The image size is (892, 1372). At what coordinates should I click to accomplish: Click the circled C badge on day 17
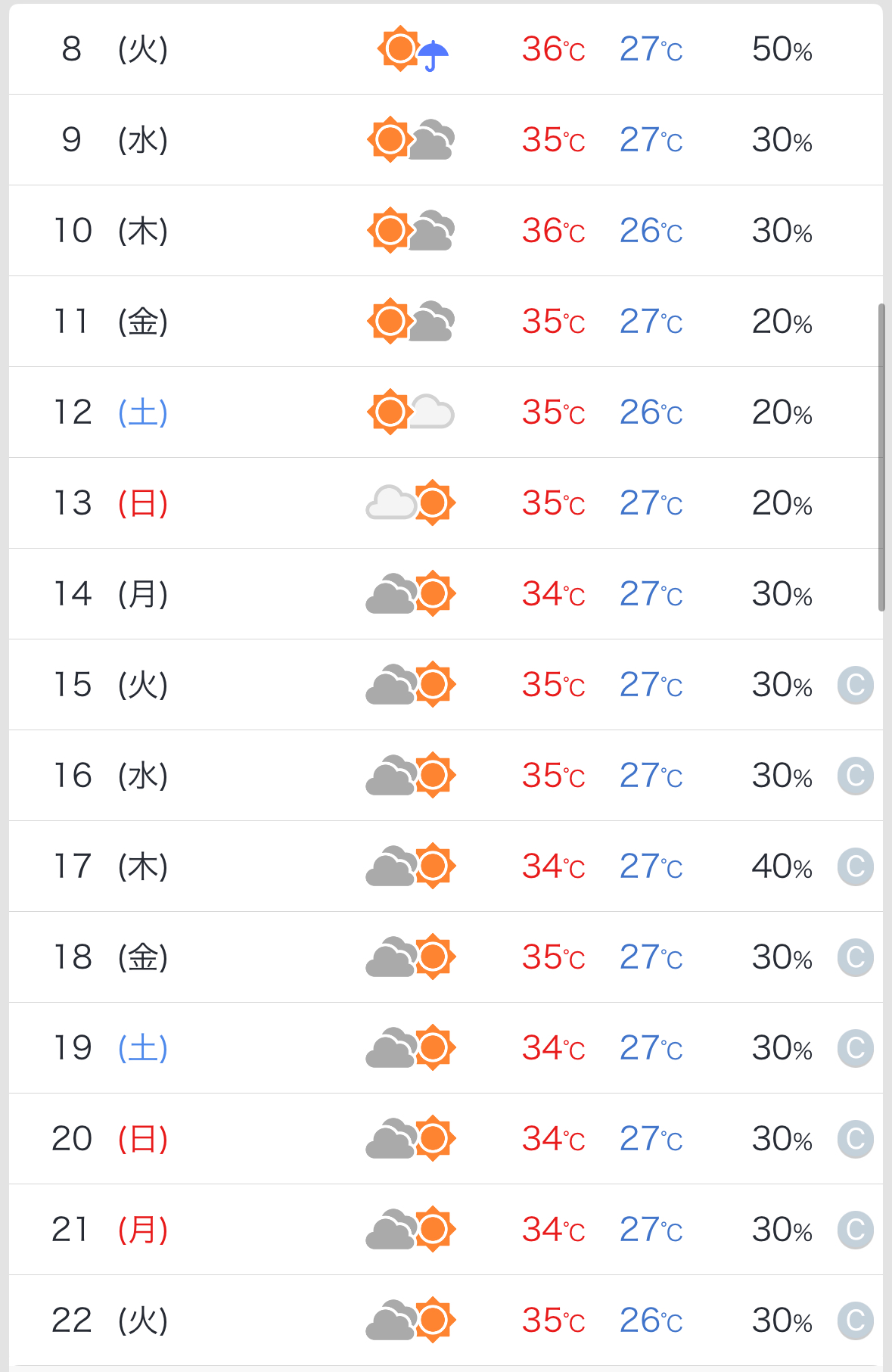(856, 866)
